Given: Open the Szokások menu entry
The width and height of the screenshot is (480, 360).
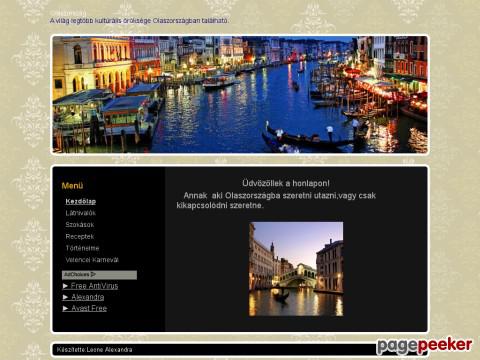Looking at the screenshot, I should [x=80, y=225].
